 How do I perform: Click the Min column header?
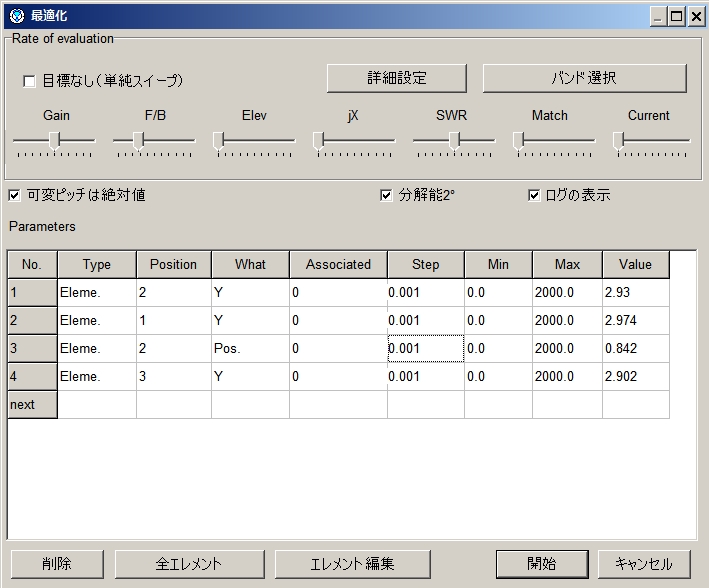498,265
